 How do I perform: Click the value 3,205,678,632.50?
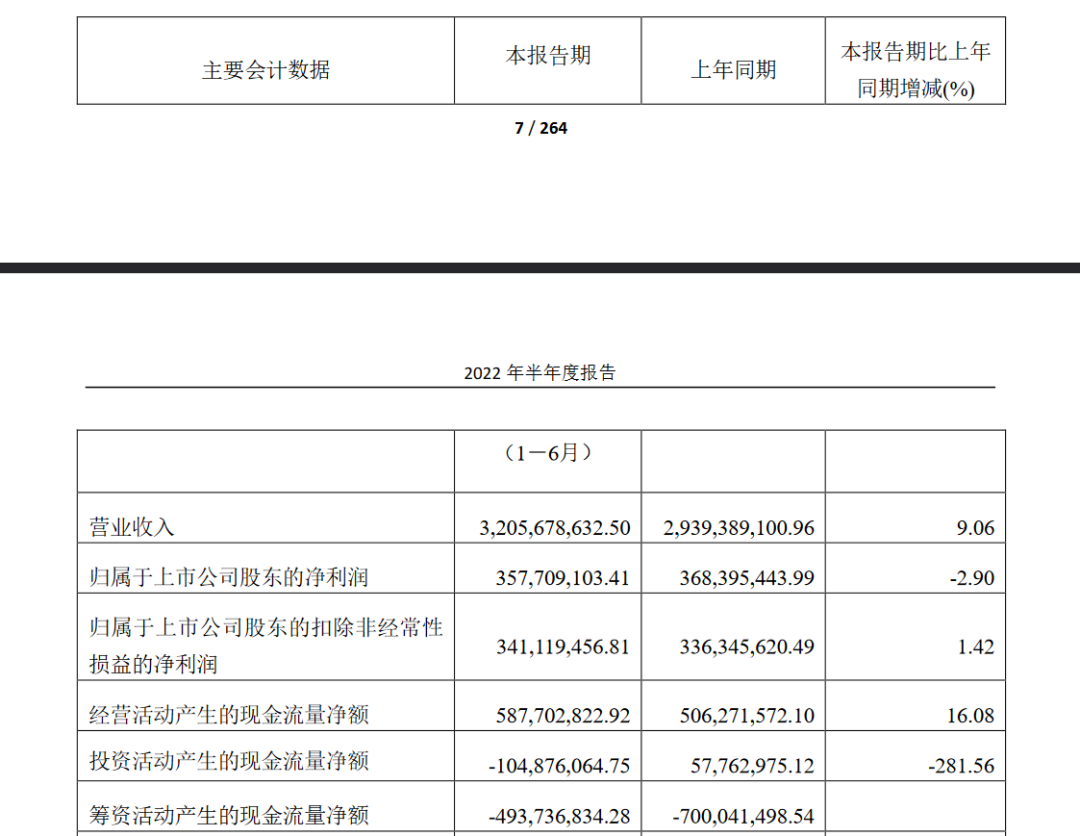[555, 527]
